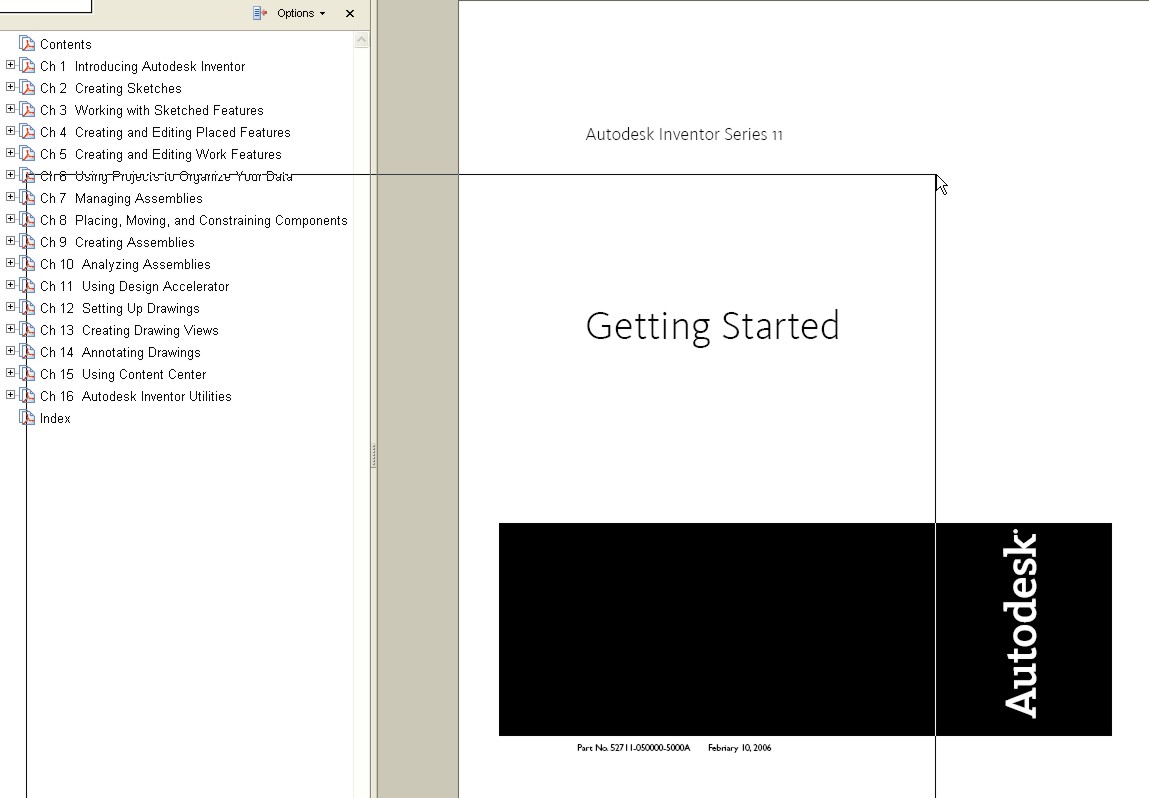Viewport: 1149px width, 798px height.
Task: Click PDF icon beside Ch 5 bookmark
Action: point(27,154)
